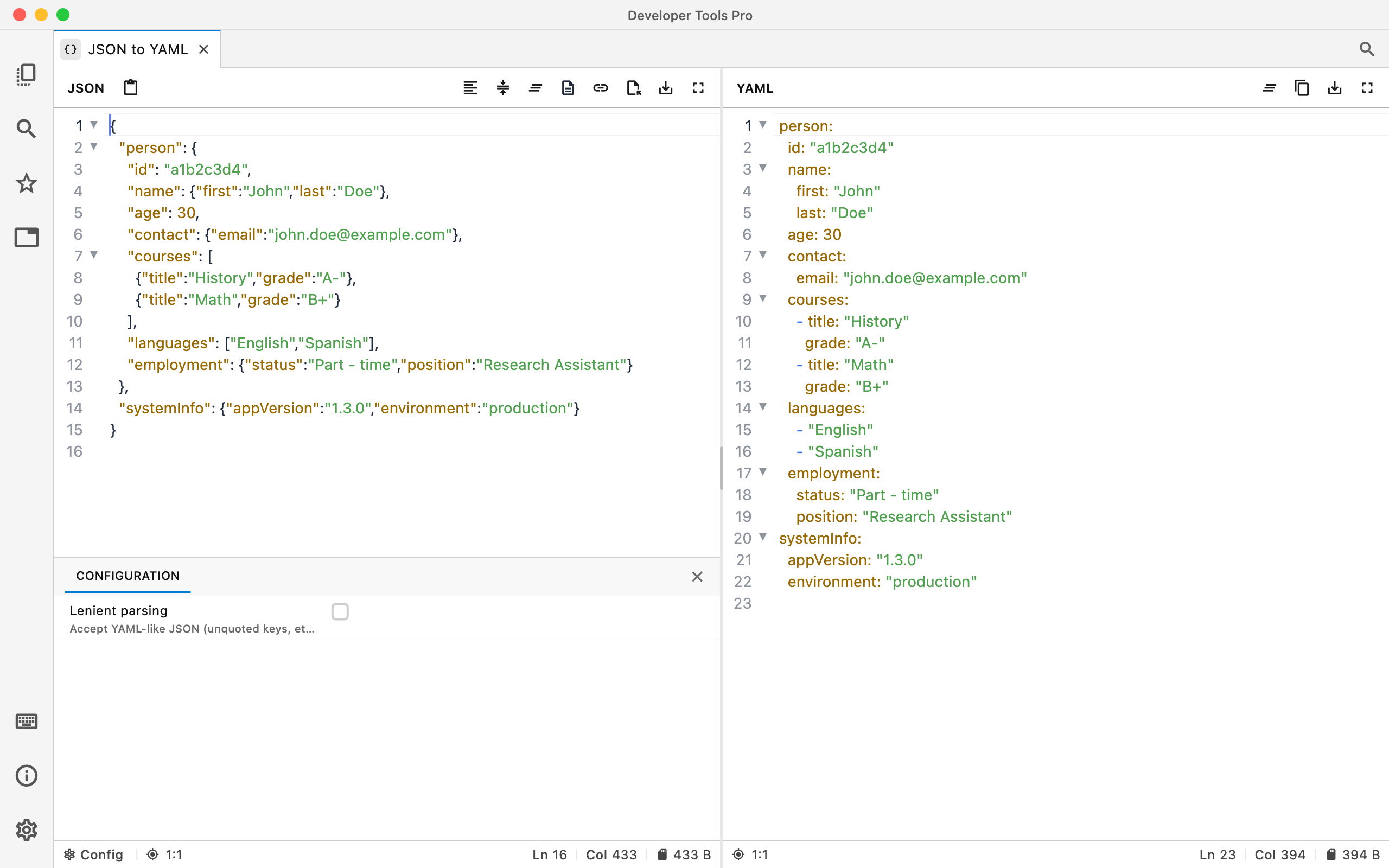Open file icon in JSON toolbar
This screenshot has width=1389, height=868.
(633, 88)
